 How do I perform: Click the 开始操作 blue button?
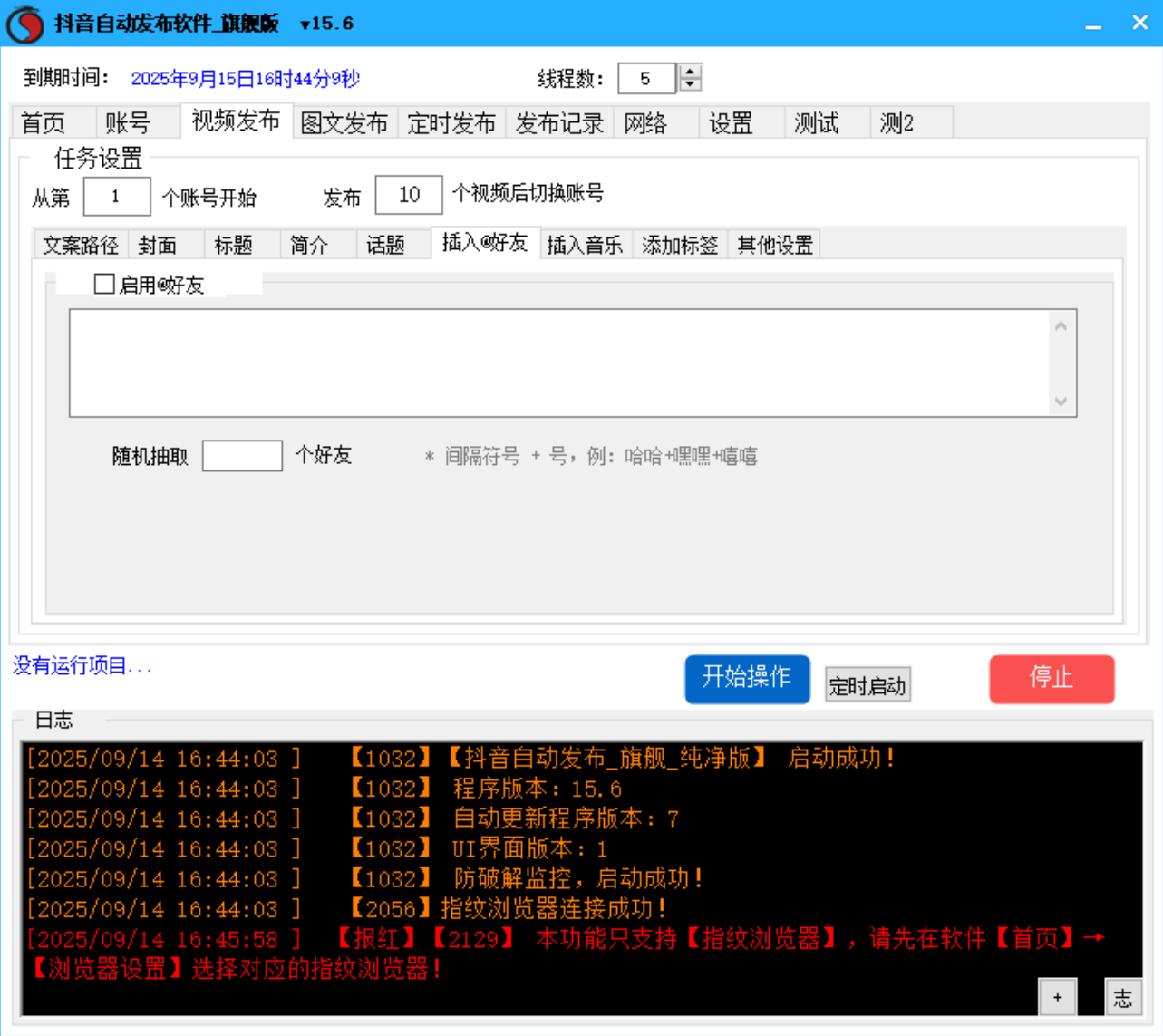click(747, 679)
